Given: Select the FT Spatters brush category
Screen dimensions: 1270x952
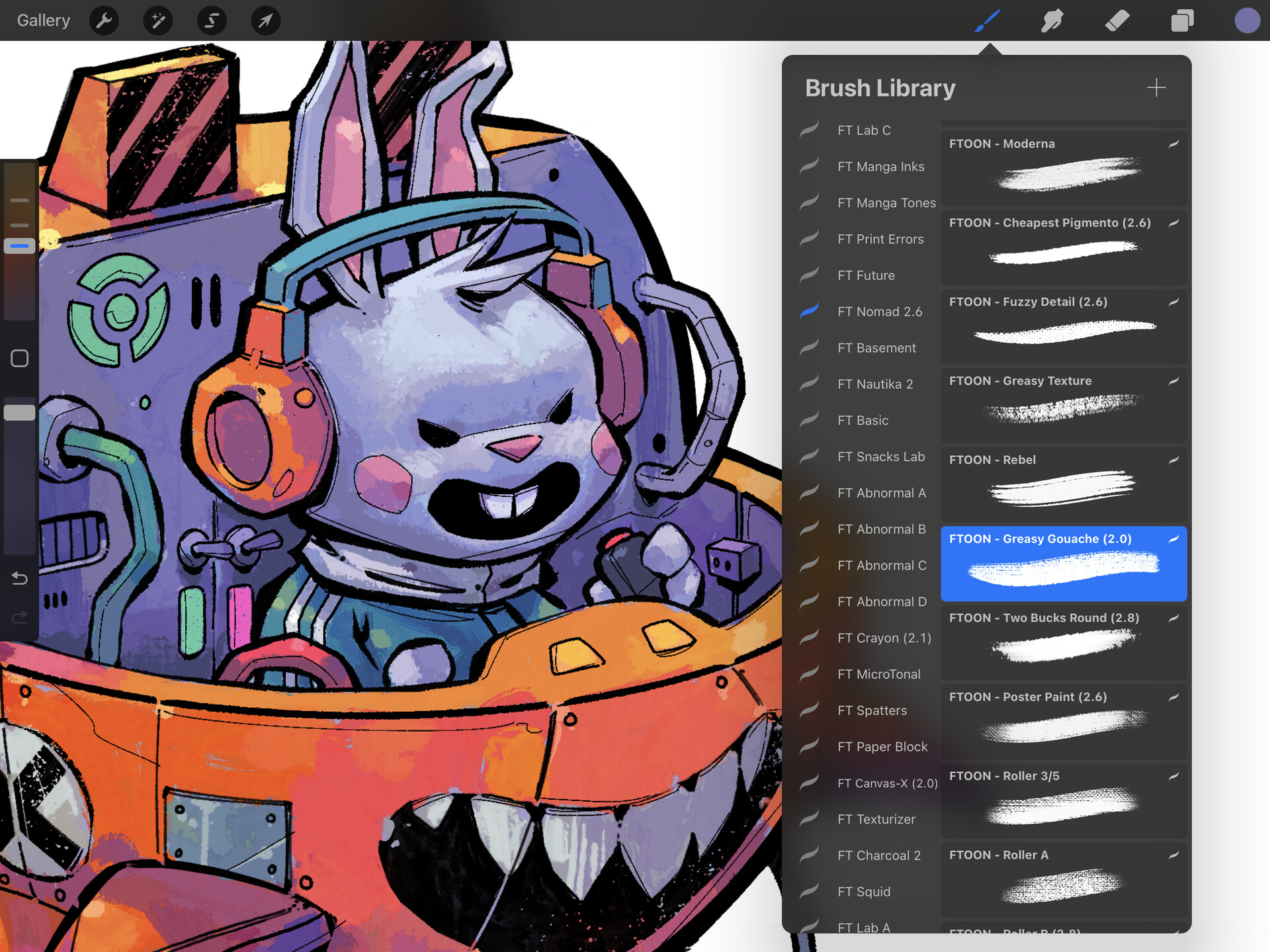Looking at the screenshot, I should [872, 711].
